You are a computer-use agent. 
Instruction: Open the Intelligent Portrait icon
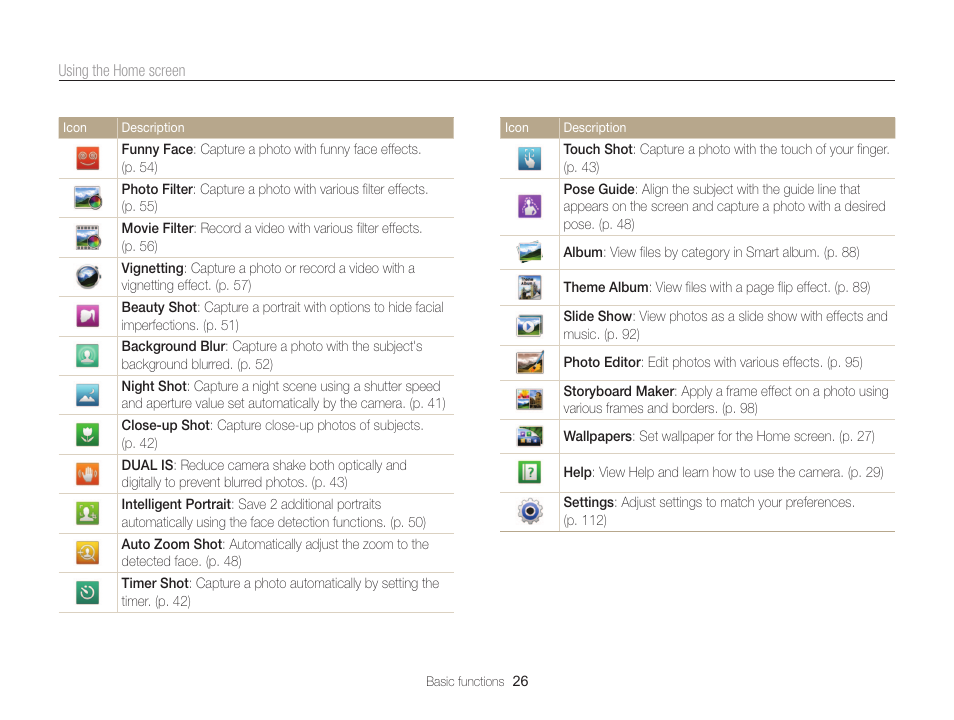point(88,513)
